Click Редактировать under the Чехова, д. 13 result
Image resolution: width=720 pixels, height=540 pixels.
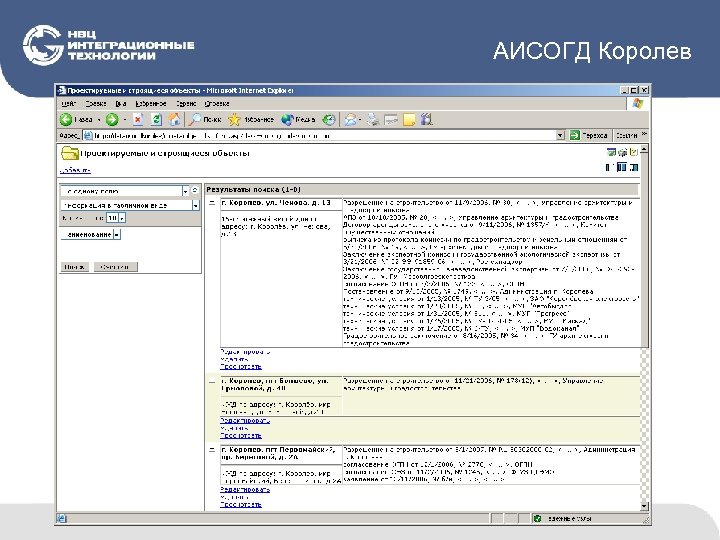pyautogui.click(x=245, y=352)
